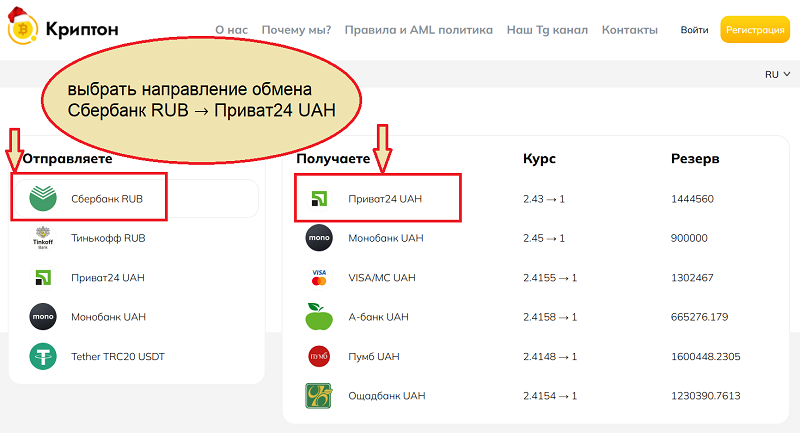The height and width of the screenshot is (433, 800).
Task: Select Приват24 UAH in Получаете list
Action: pyautogui.click(x=385, y=198)
